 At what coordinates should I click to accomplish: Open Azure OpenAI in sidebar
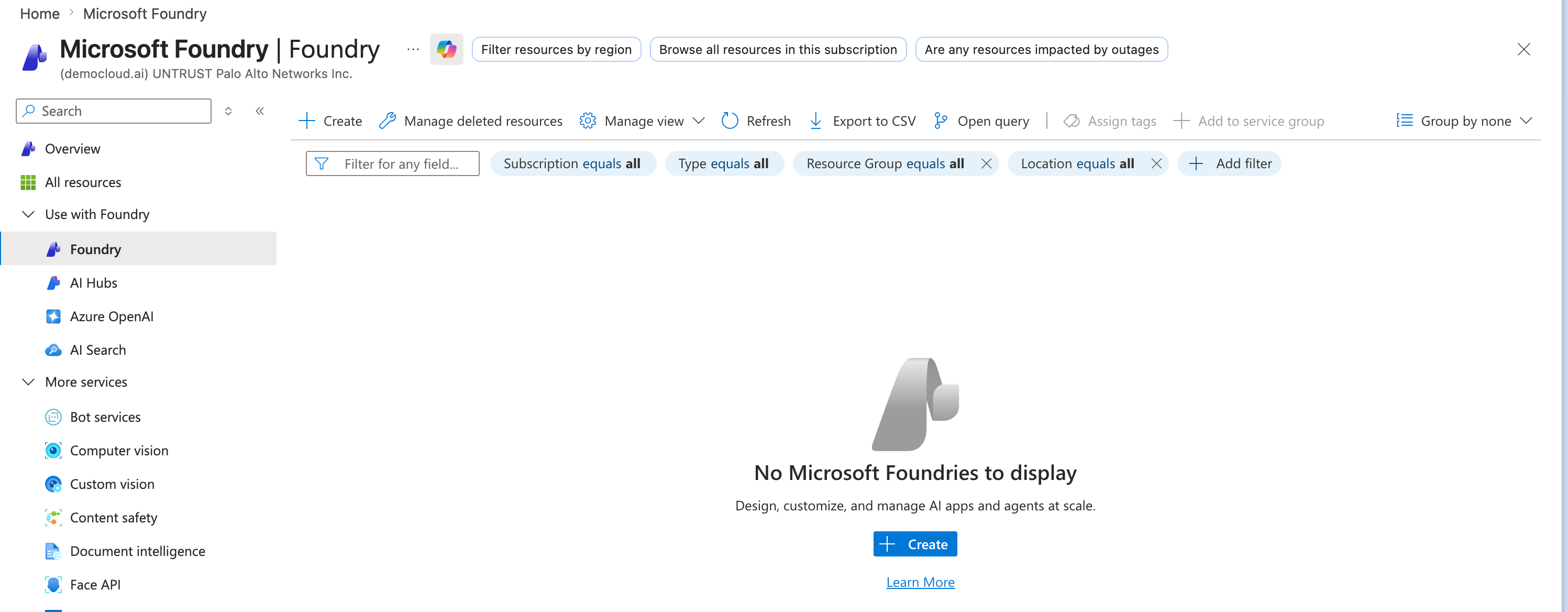(x=112, y=316)
